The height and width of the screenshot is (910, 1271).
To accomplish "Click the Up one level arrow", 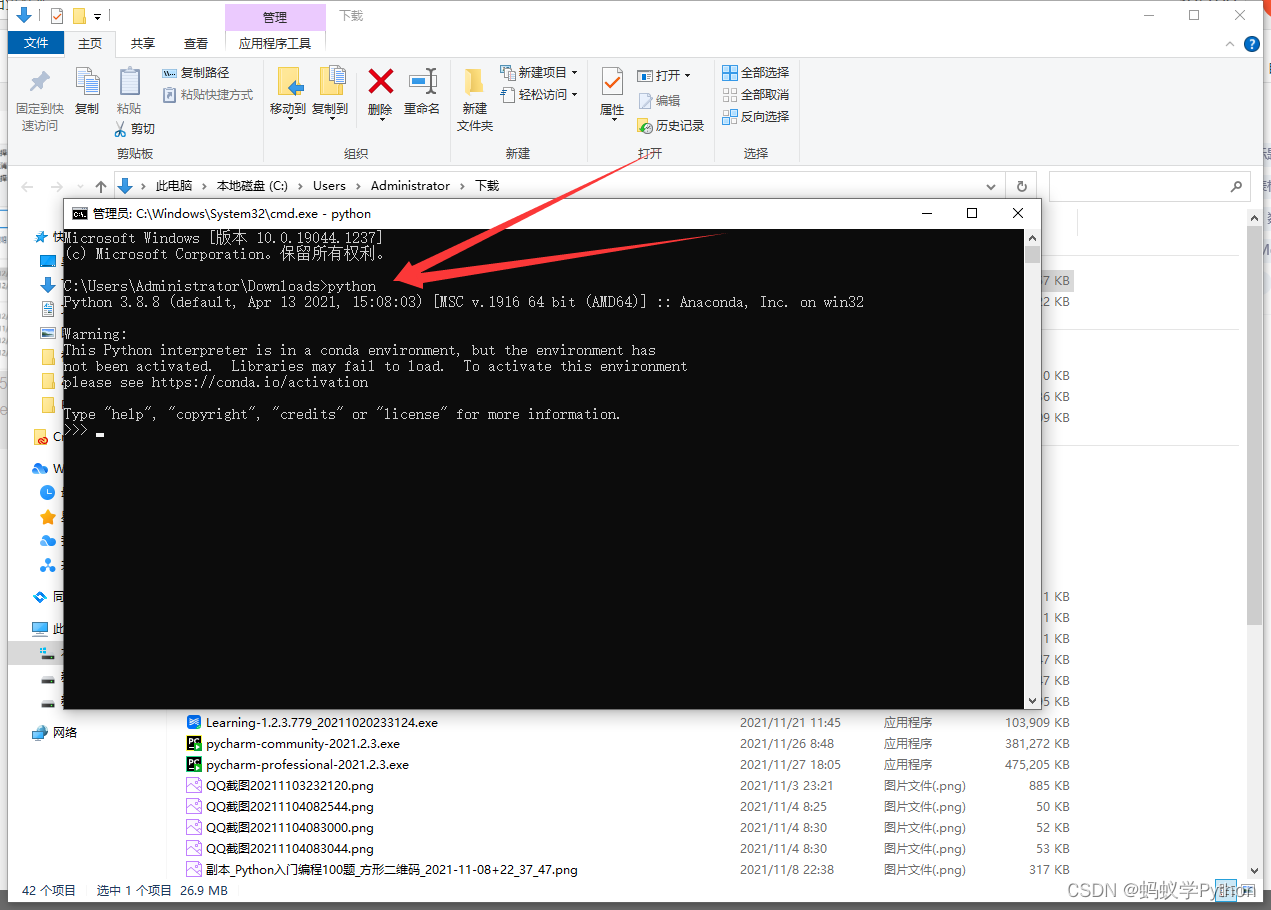I will (101, 187).
